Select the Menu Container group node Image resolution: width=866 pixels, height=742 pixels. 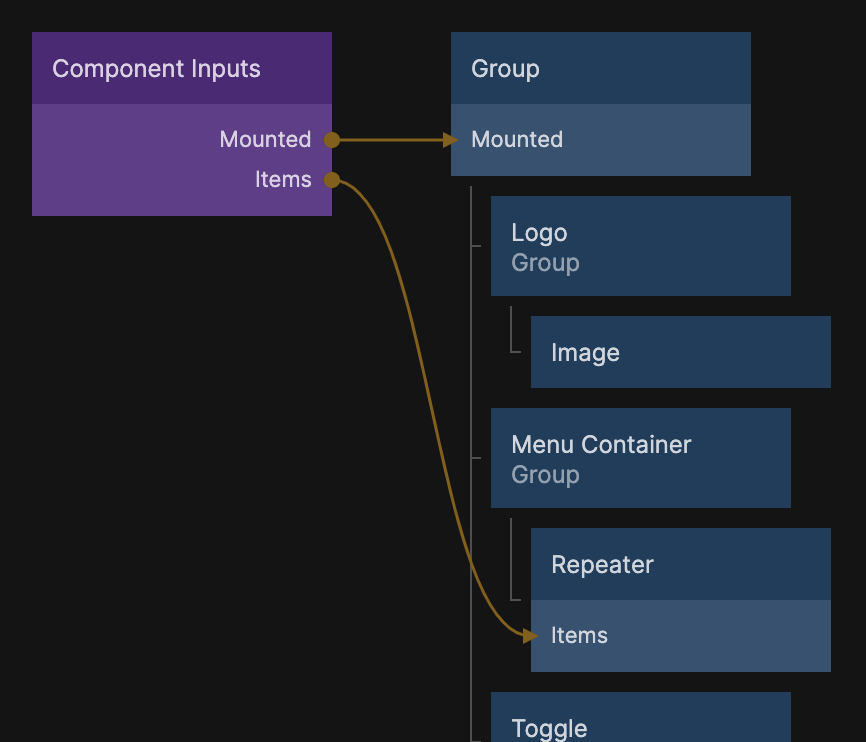click(640, 458)
